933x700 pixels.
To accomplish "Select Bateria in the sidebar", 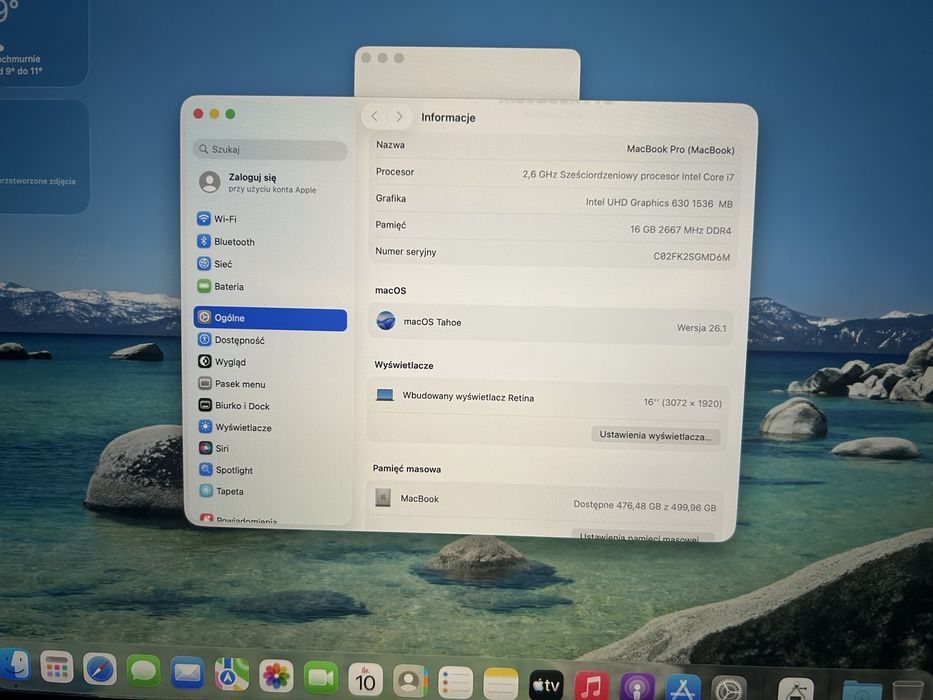I will (x=221, y=286).
